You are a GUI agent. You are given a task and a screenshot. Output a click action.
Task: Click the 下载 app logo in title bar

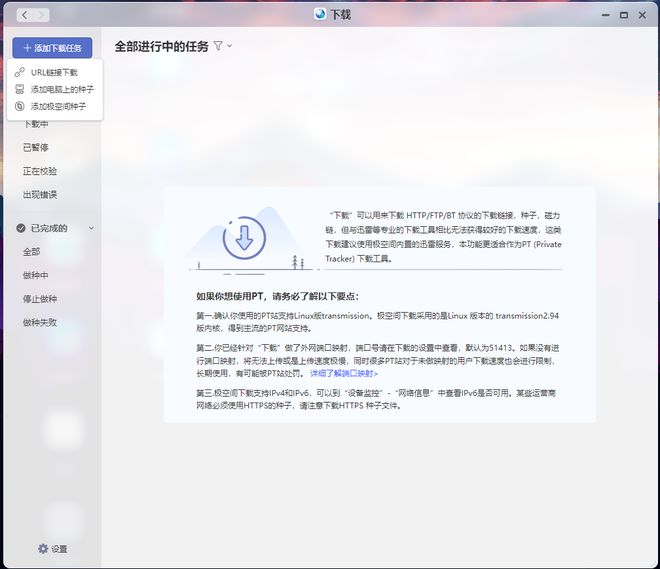[x=320, y=14]
